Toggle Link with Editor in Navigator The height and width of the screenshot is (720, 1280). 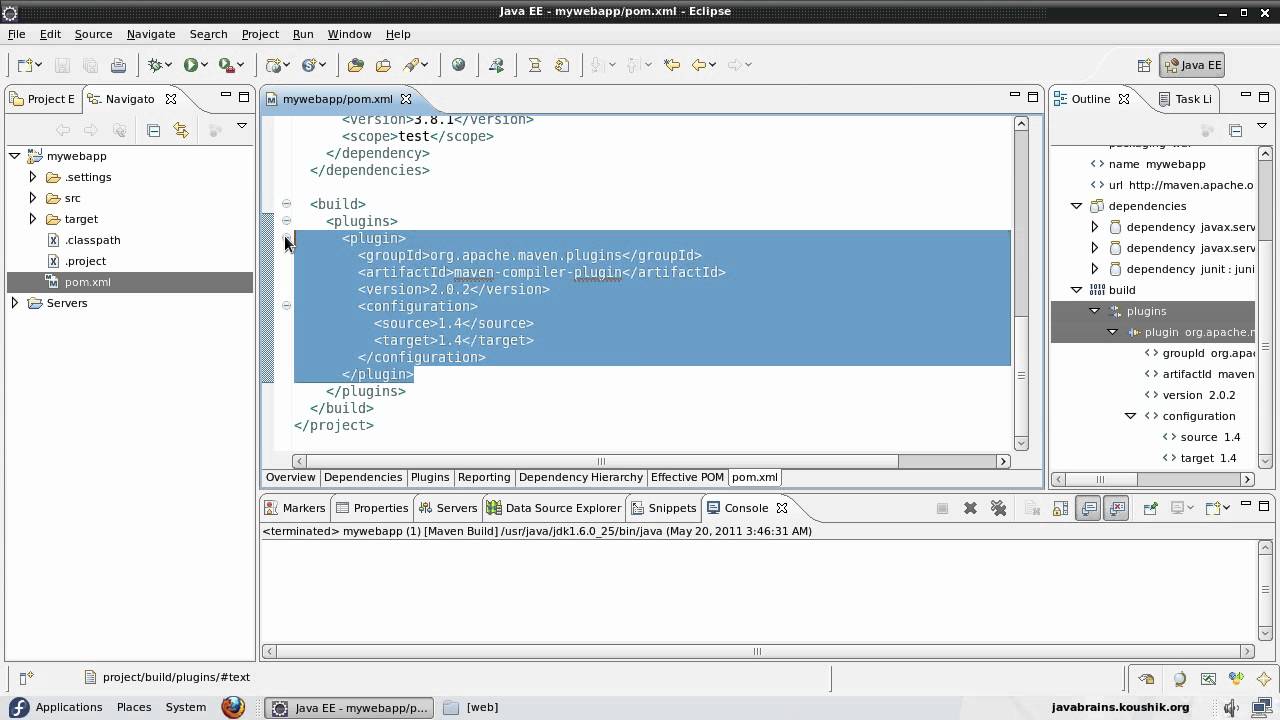coord(181,130)
